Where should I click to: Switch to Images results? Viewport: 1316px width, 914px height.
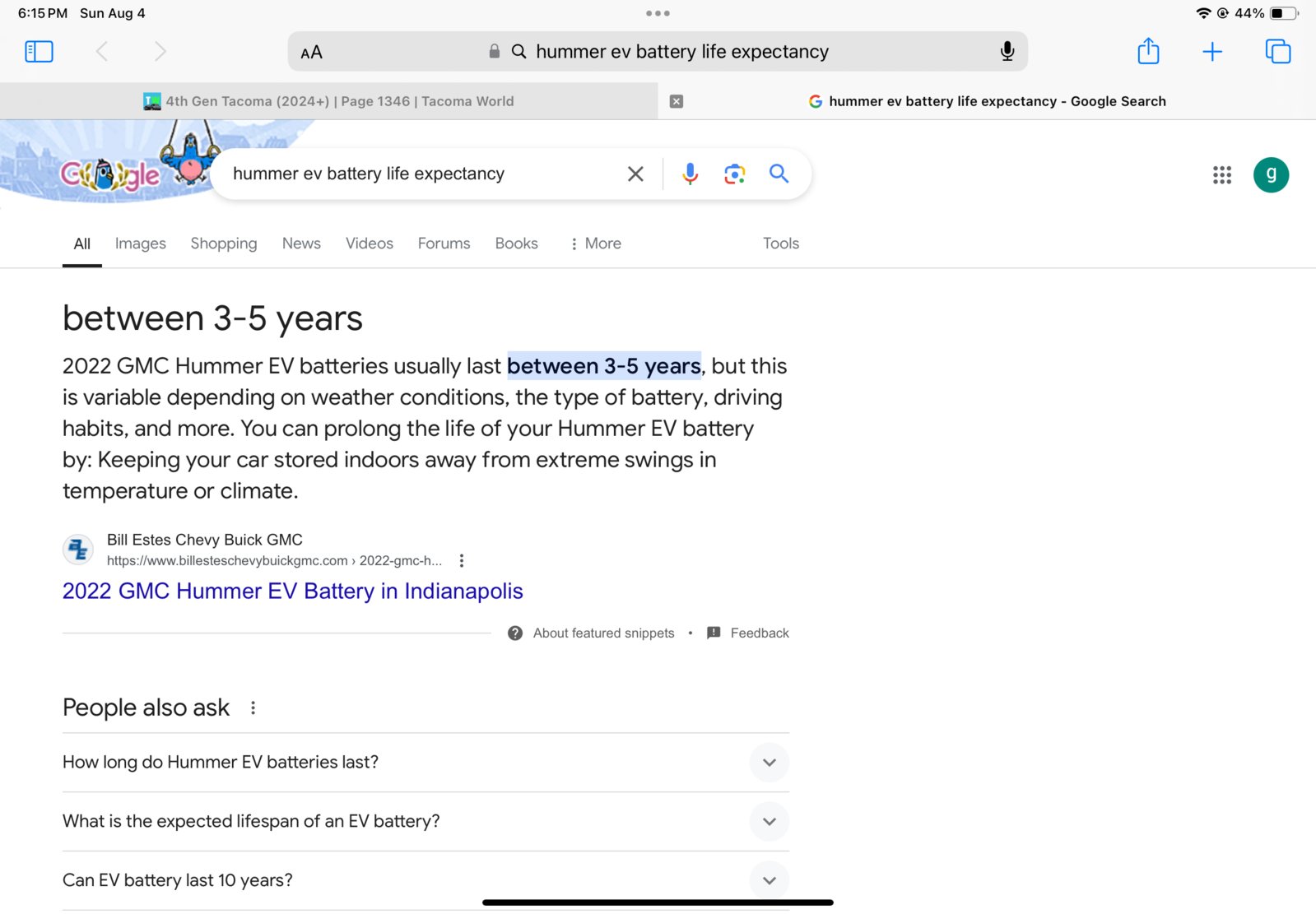141,244
